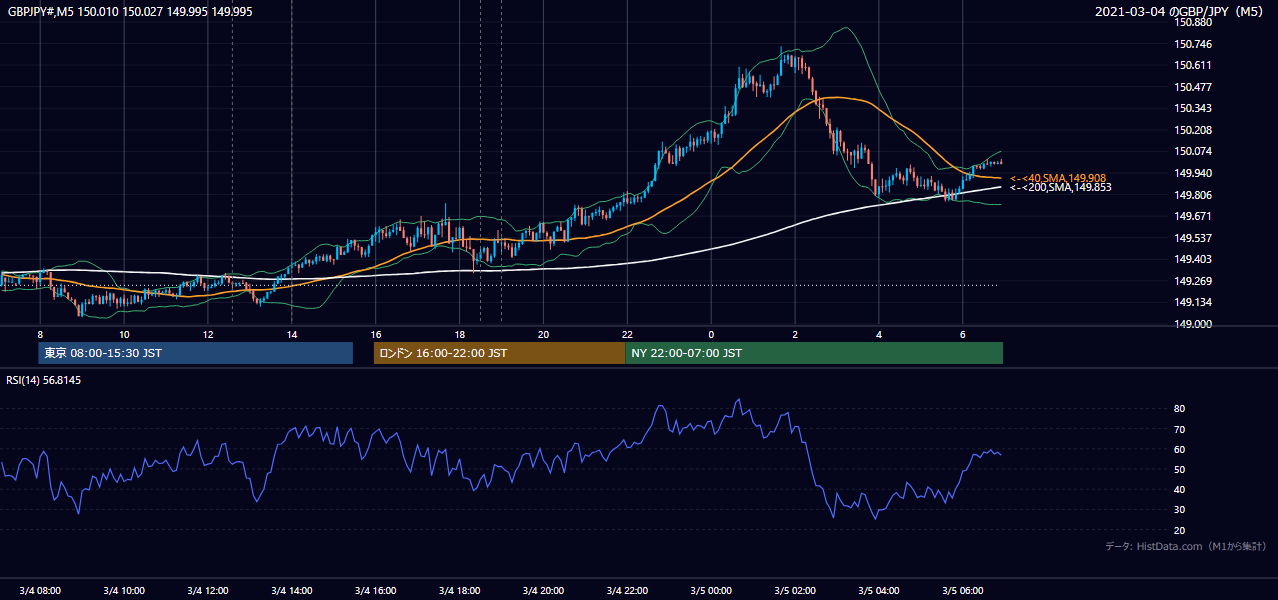The image size is (1278, 600).
Task: Click the 150.880 price axis label
Action: coord(1194,23)
